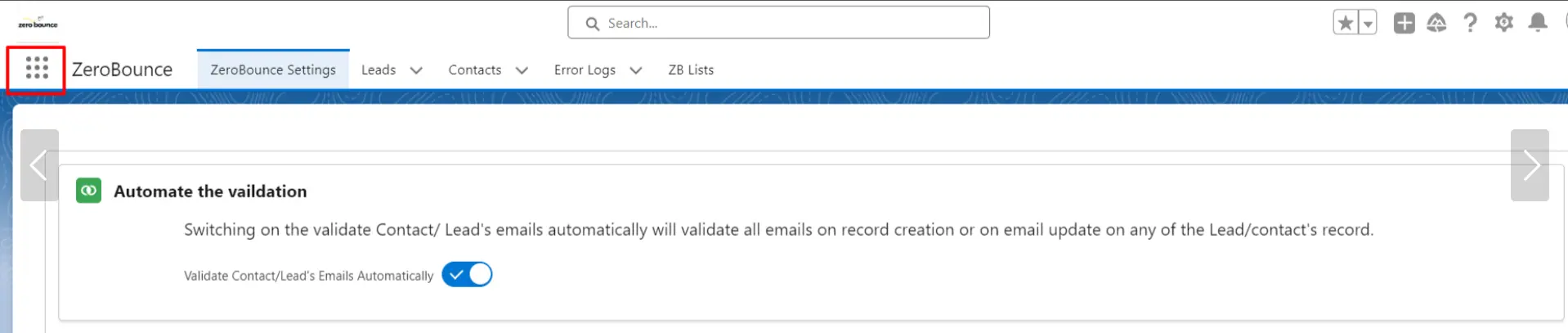Open the Help question mark

[1470, 23]
